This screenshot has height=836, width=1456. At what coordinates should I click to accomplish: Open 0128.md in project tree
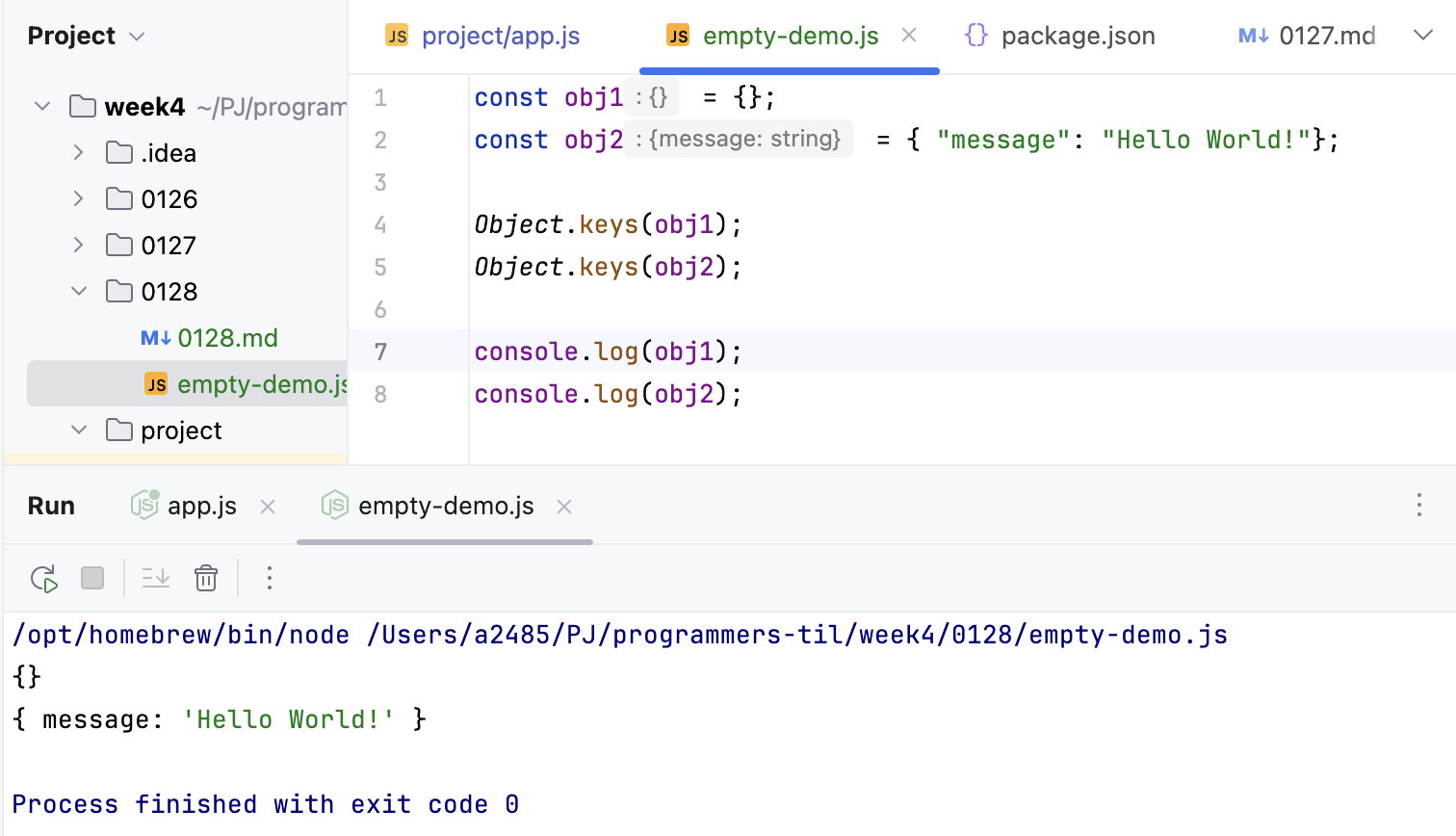[227, 338]
